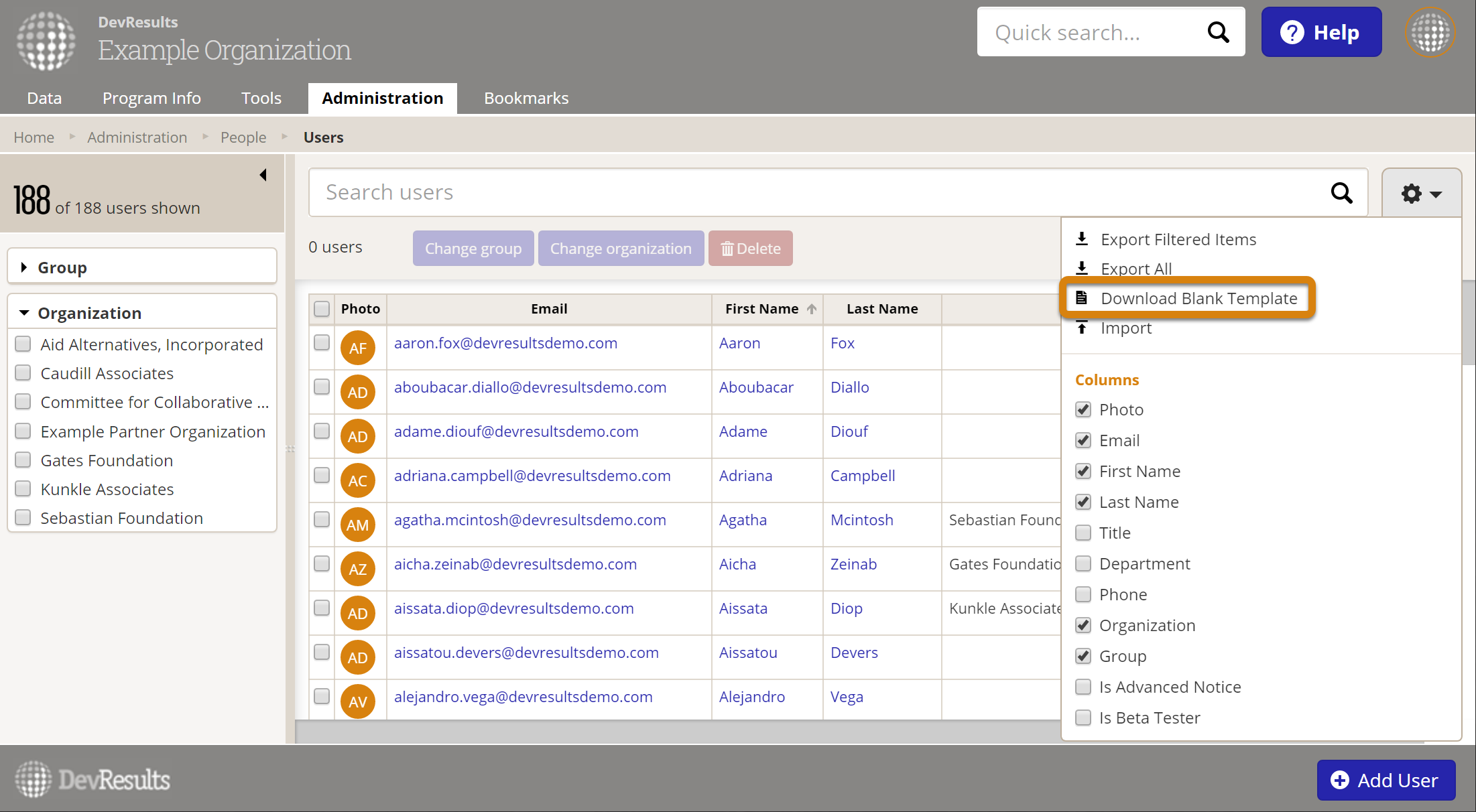
Task: Select Download Blank Template menu item
Action: point(1198,298)
